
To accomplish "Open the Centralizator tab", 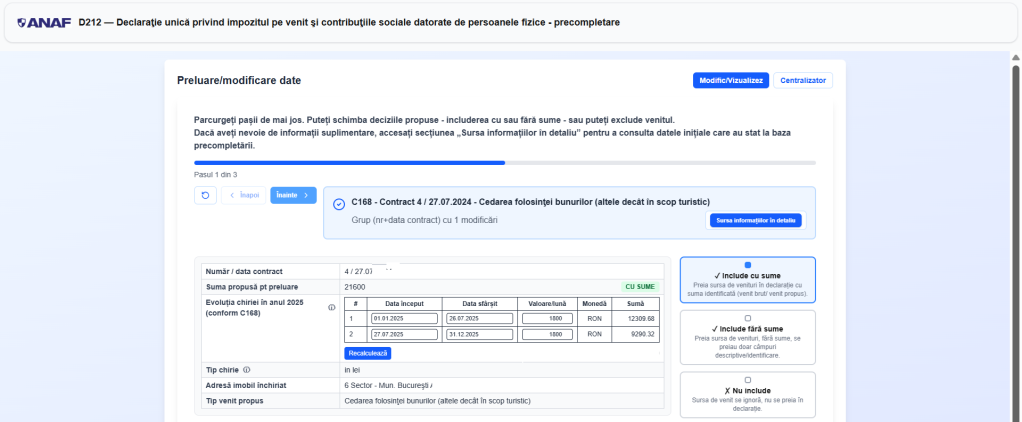I will tap(803, 80).
